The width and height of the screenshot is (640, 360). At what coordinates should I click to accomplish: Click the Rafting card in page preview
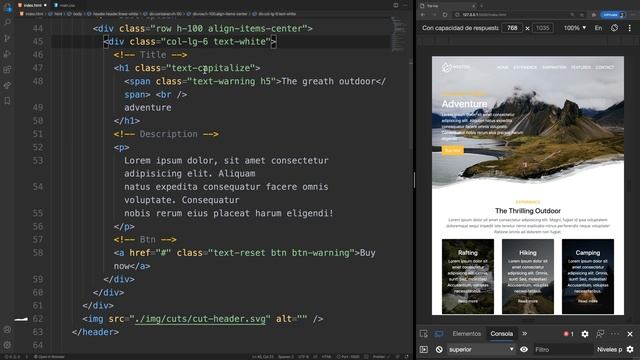coord(468,276)
